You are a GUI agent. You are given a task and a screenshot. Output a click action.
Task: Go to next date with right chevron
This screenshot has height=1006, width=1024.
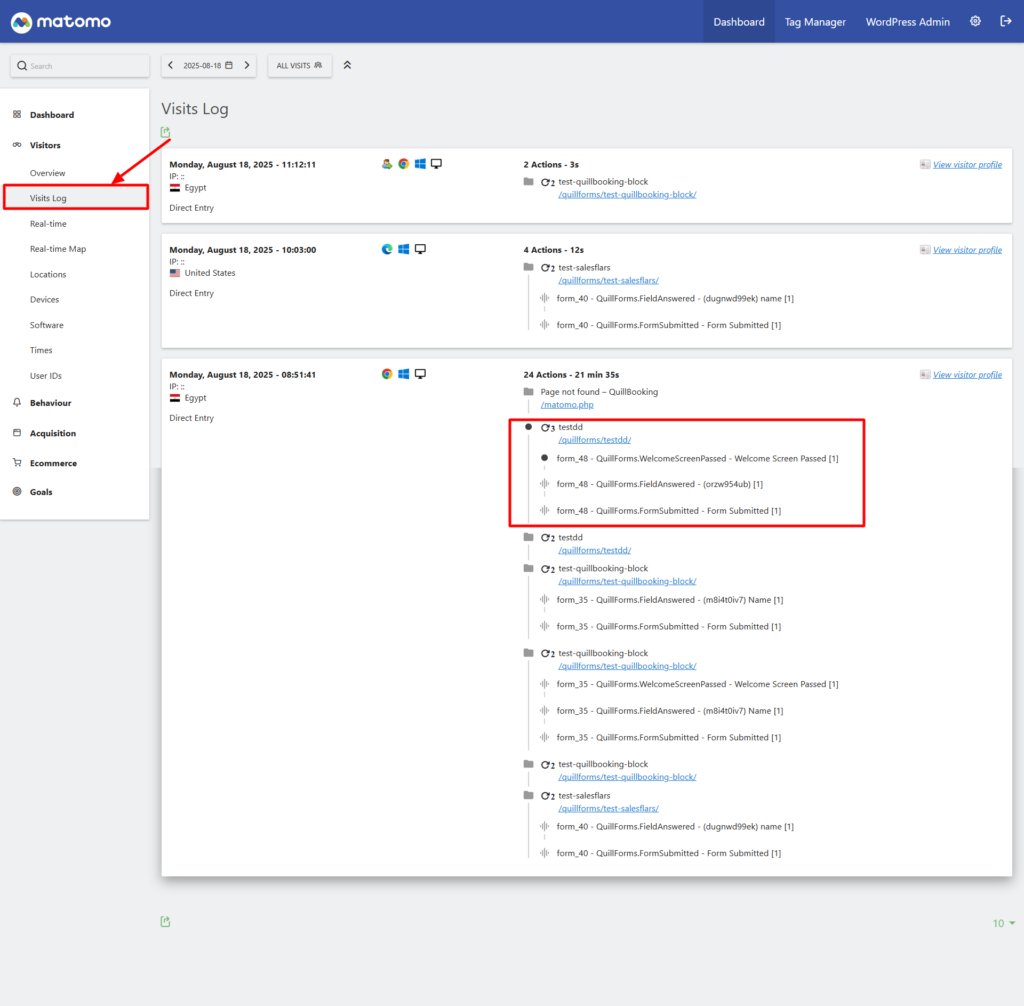247,65
